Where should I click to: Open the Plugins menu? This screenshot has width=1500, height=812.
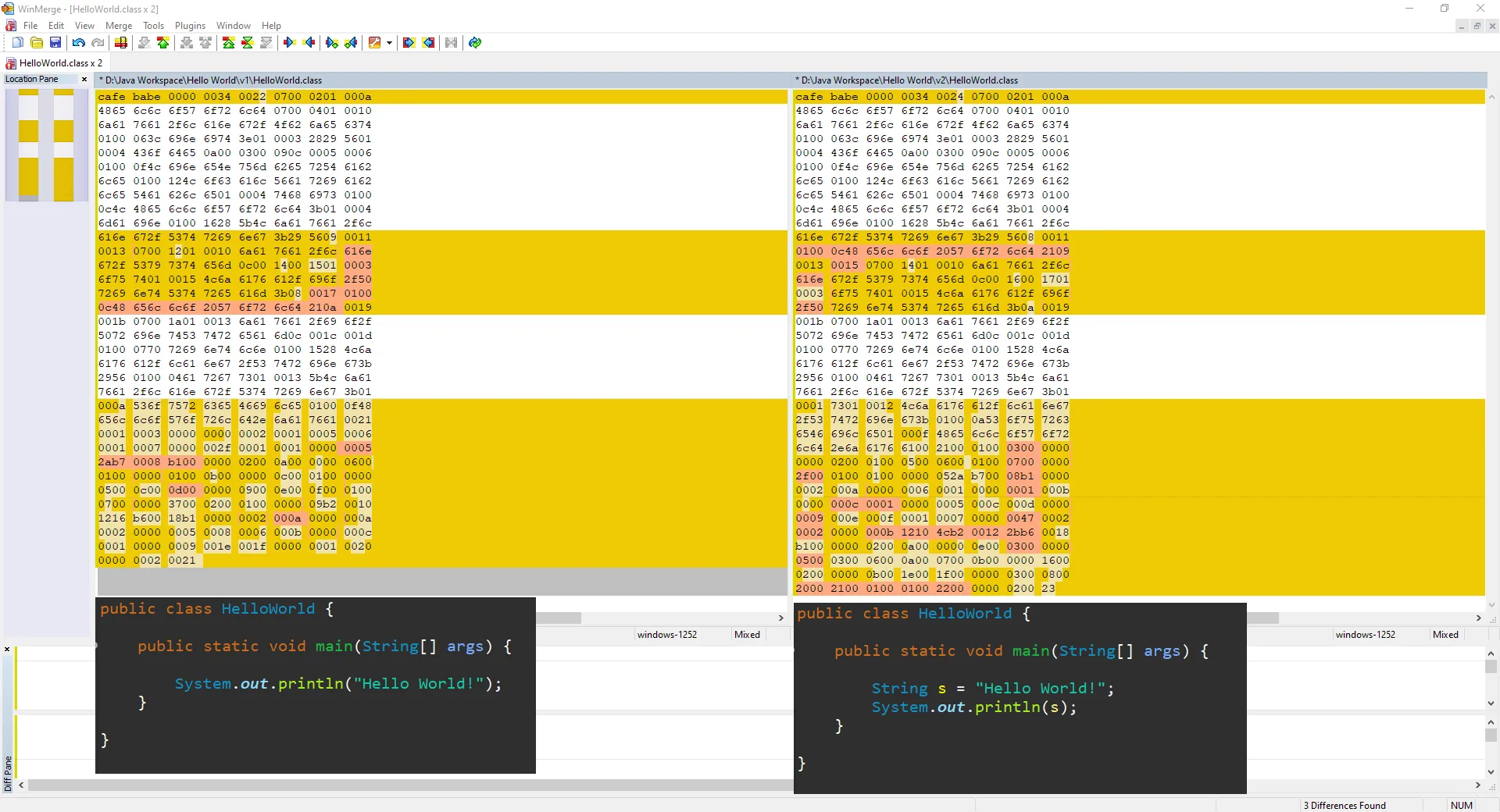(x=190, y=26)
